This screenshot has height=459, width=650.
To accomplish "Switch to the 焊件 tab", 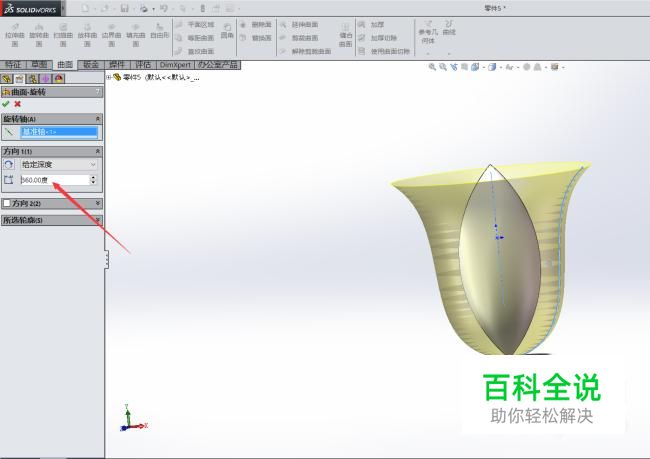I will (116, 65).
